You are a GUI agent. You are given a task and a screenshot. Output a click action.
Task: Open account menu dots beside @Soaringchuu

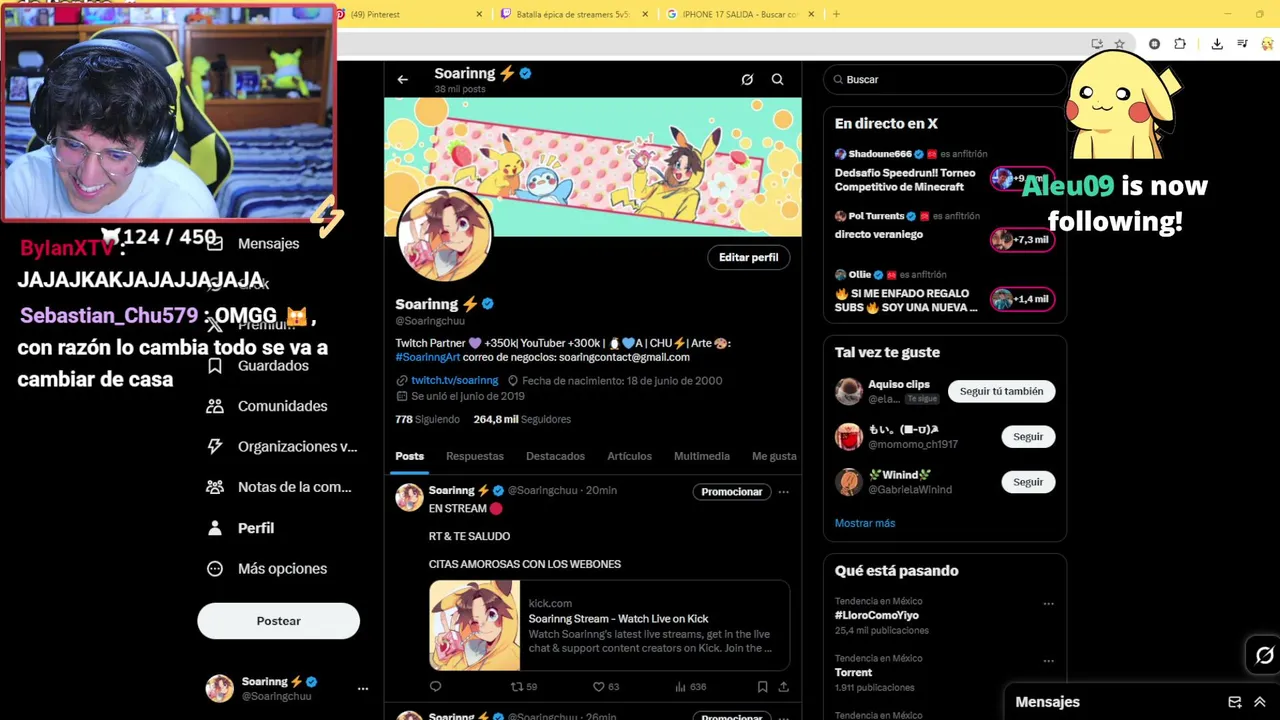click(x=363, y=688)
